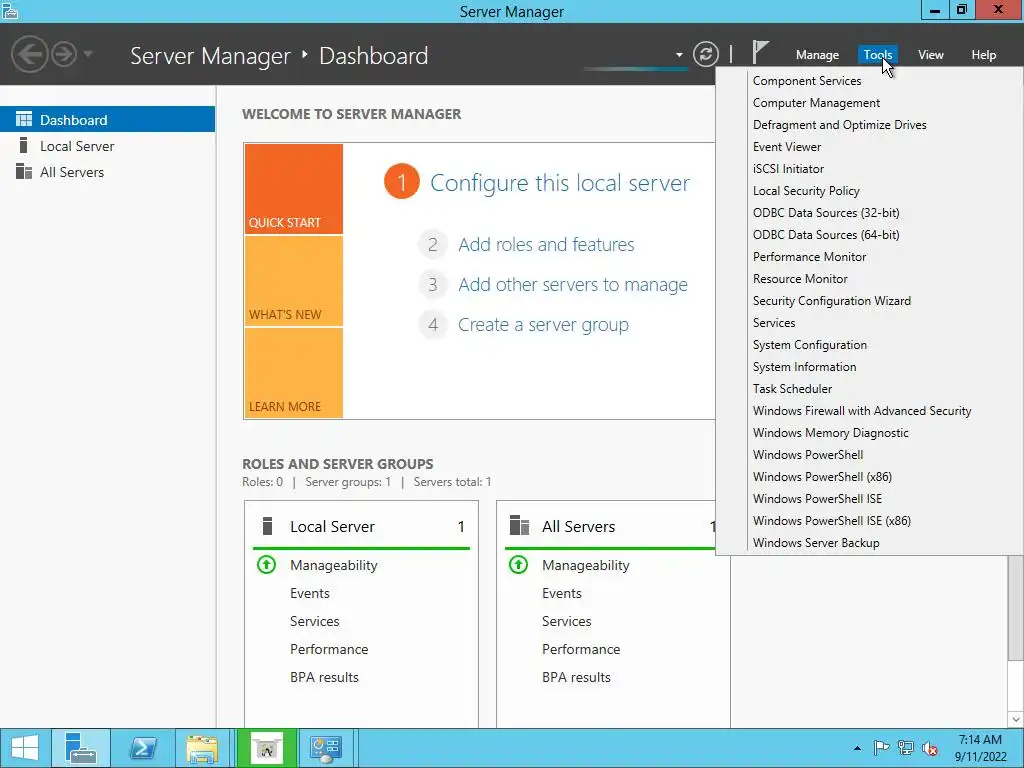The width and height of the screenshot is (1024, 768).
Task: Click the Dashboard grid icon
Action: (24, 119)
